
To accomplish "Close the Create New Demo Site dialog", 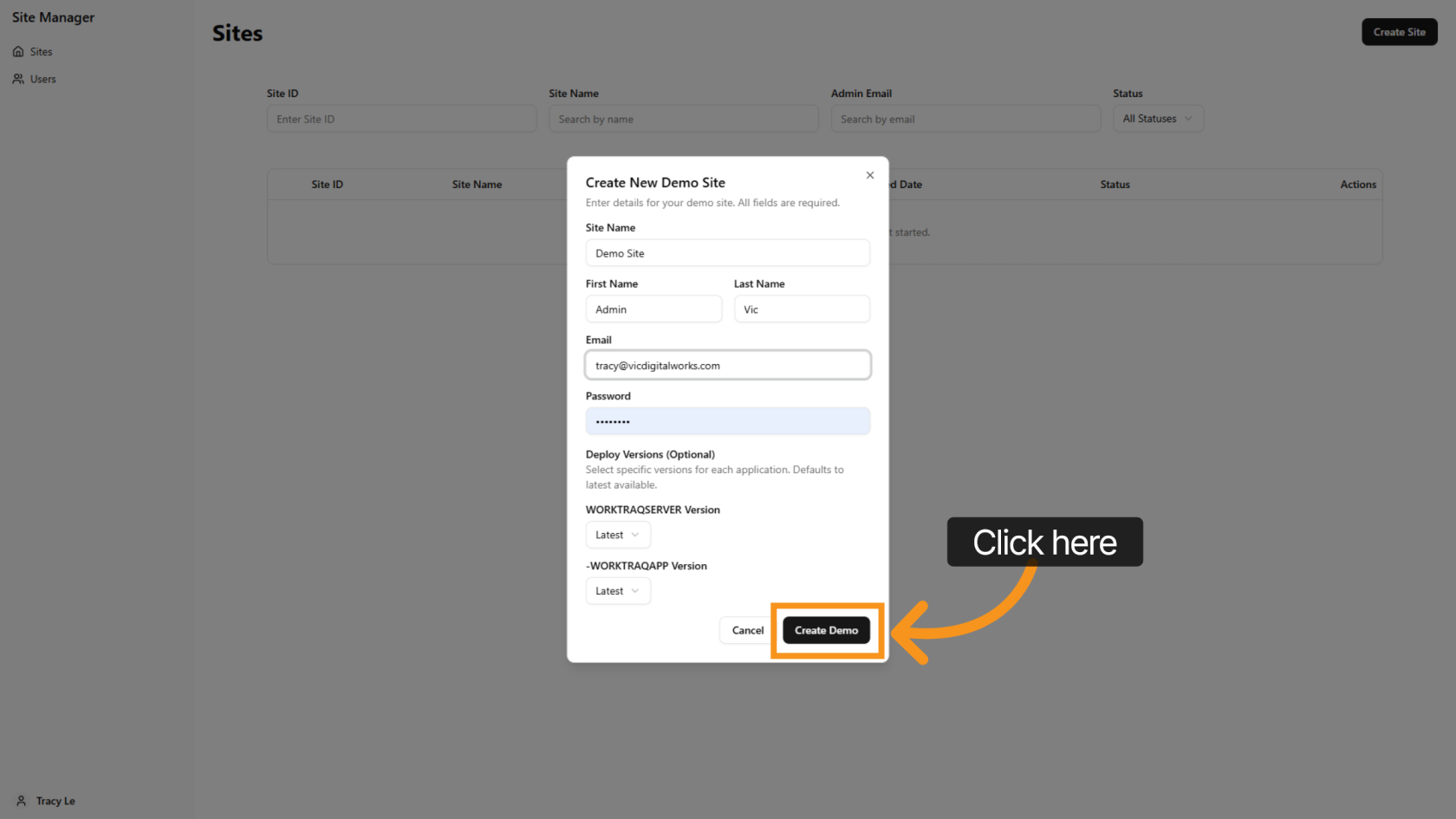I will [870, 175].
